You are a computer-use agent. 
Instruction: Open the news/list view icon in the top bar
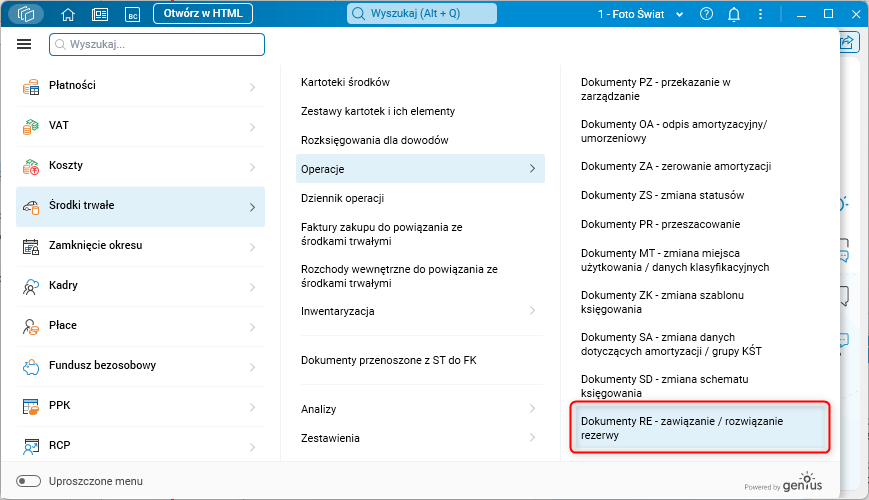100,14
